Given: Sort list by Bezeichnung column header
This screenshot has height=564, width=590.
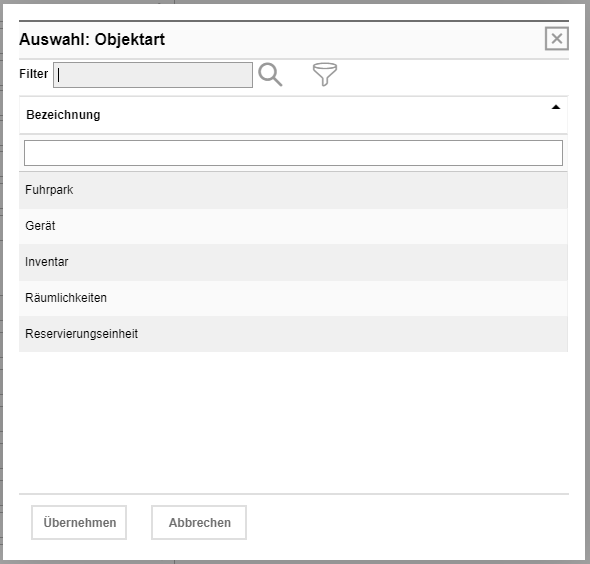Looking at the screenshot, I should [x=63, y=115].
